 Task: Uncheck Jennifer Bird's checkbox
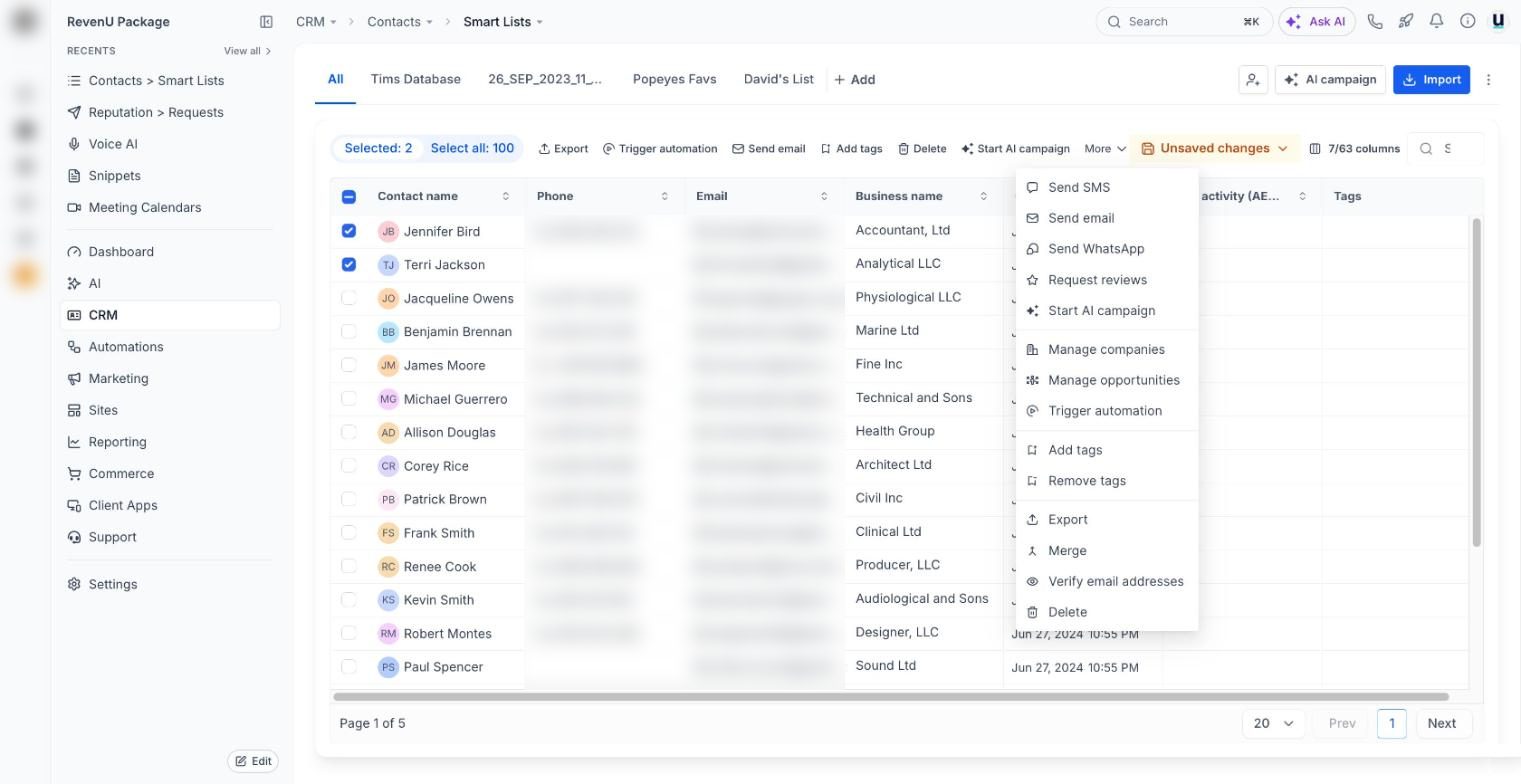click(349, 231)
